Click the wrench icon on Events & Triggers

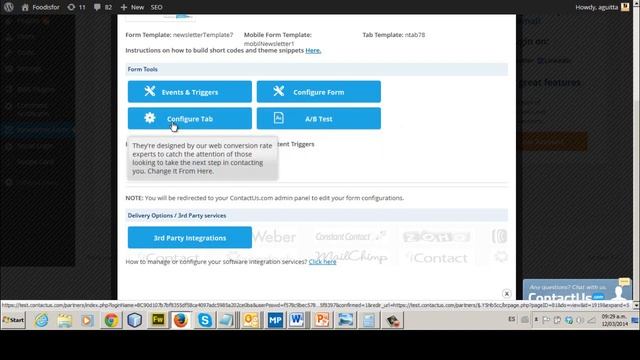coord(150,91)
